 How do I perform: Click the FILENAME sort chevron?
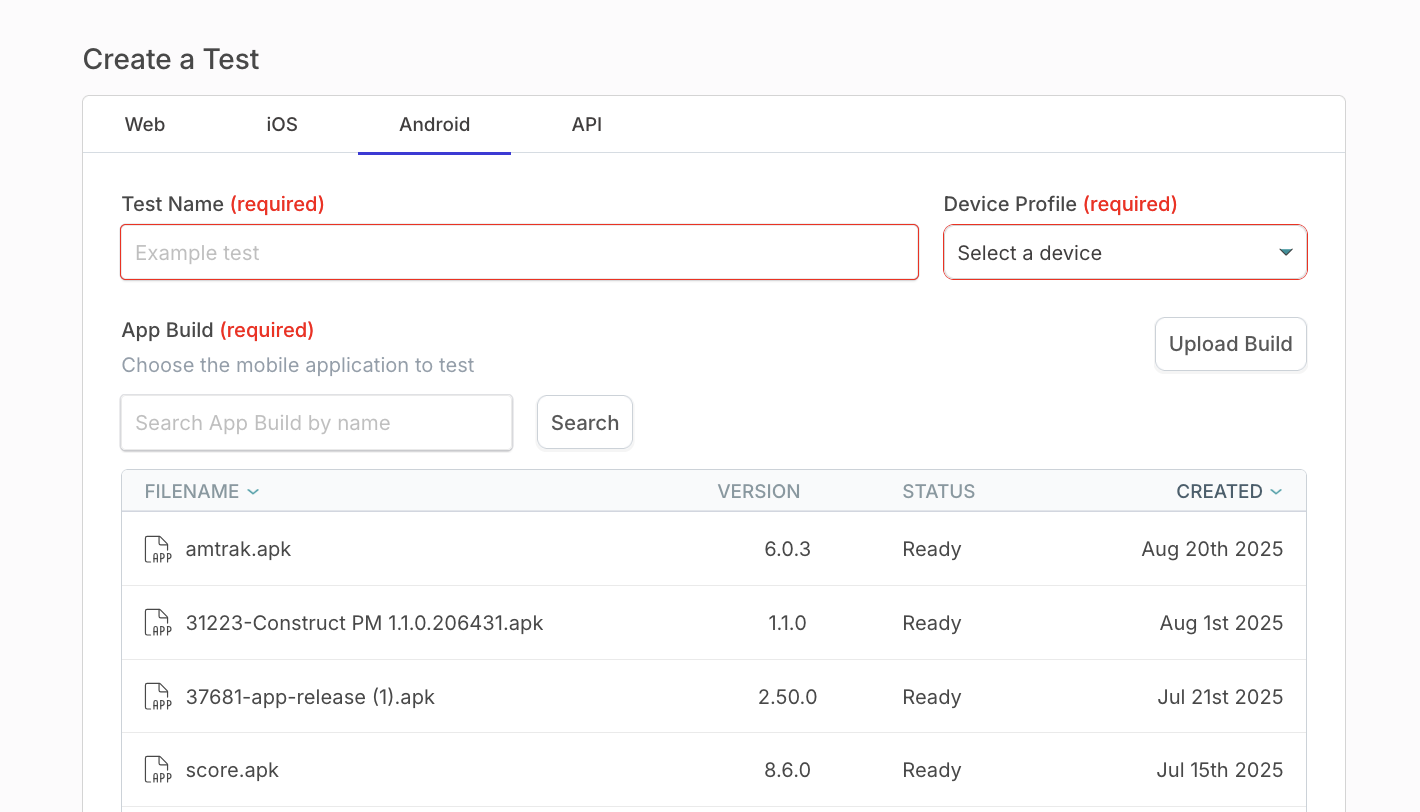click(x=252, y=491)
